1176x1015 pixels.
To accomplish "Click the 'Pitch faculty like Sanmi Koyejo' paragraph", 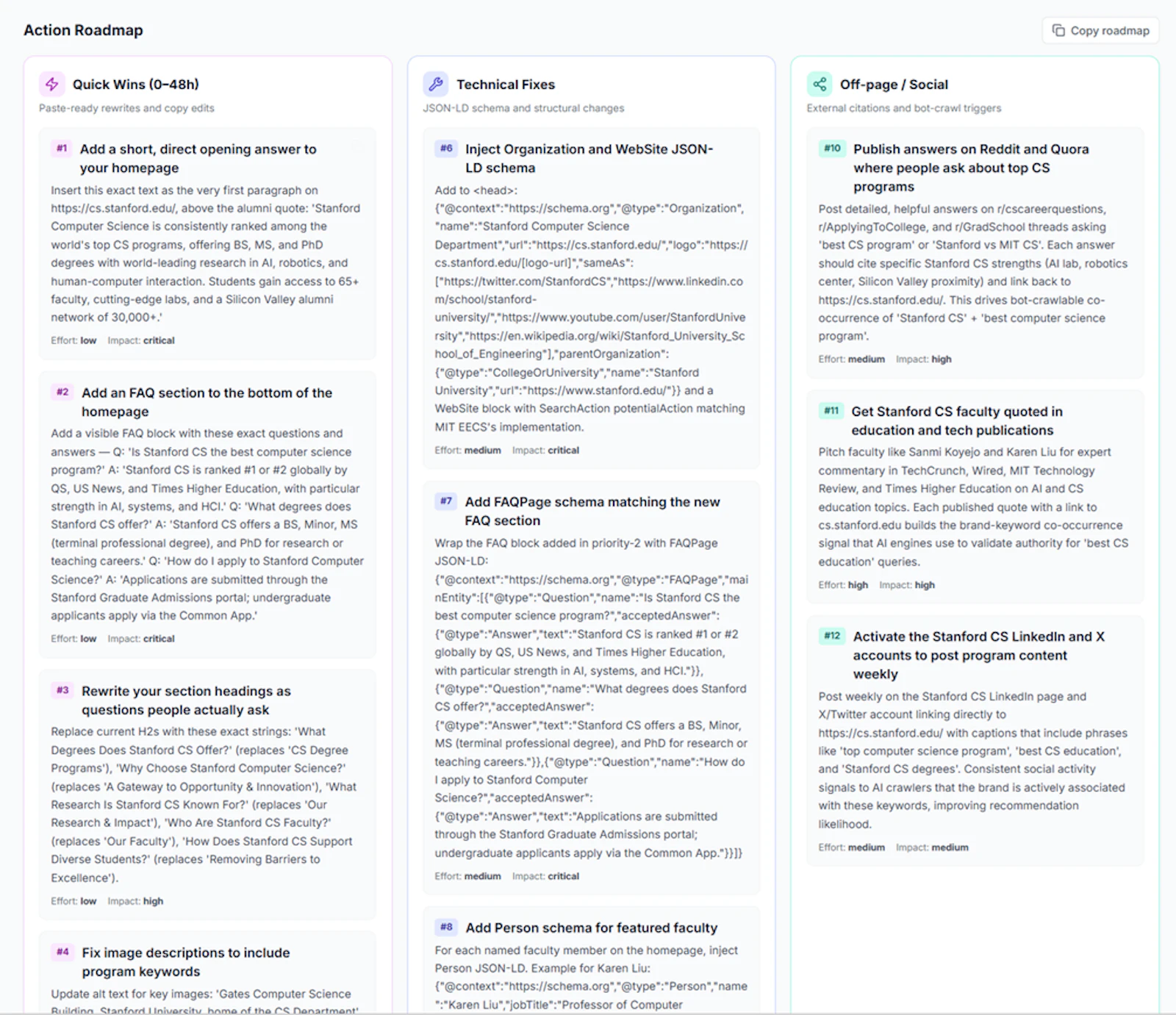I will pyautogui.click(x=973, y=506).
